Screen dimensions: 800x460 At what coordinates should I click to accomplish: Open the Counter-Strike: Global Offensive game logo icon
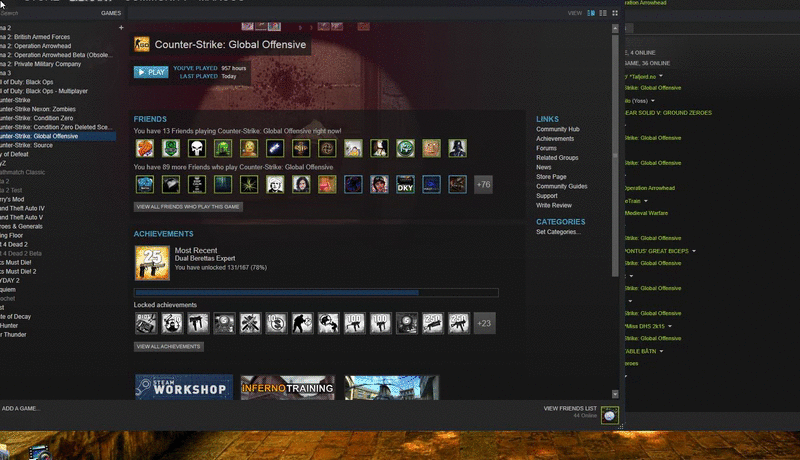click(141, 44)
